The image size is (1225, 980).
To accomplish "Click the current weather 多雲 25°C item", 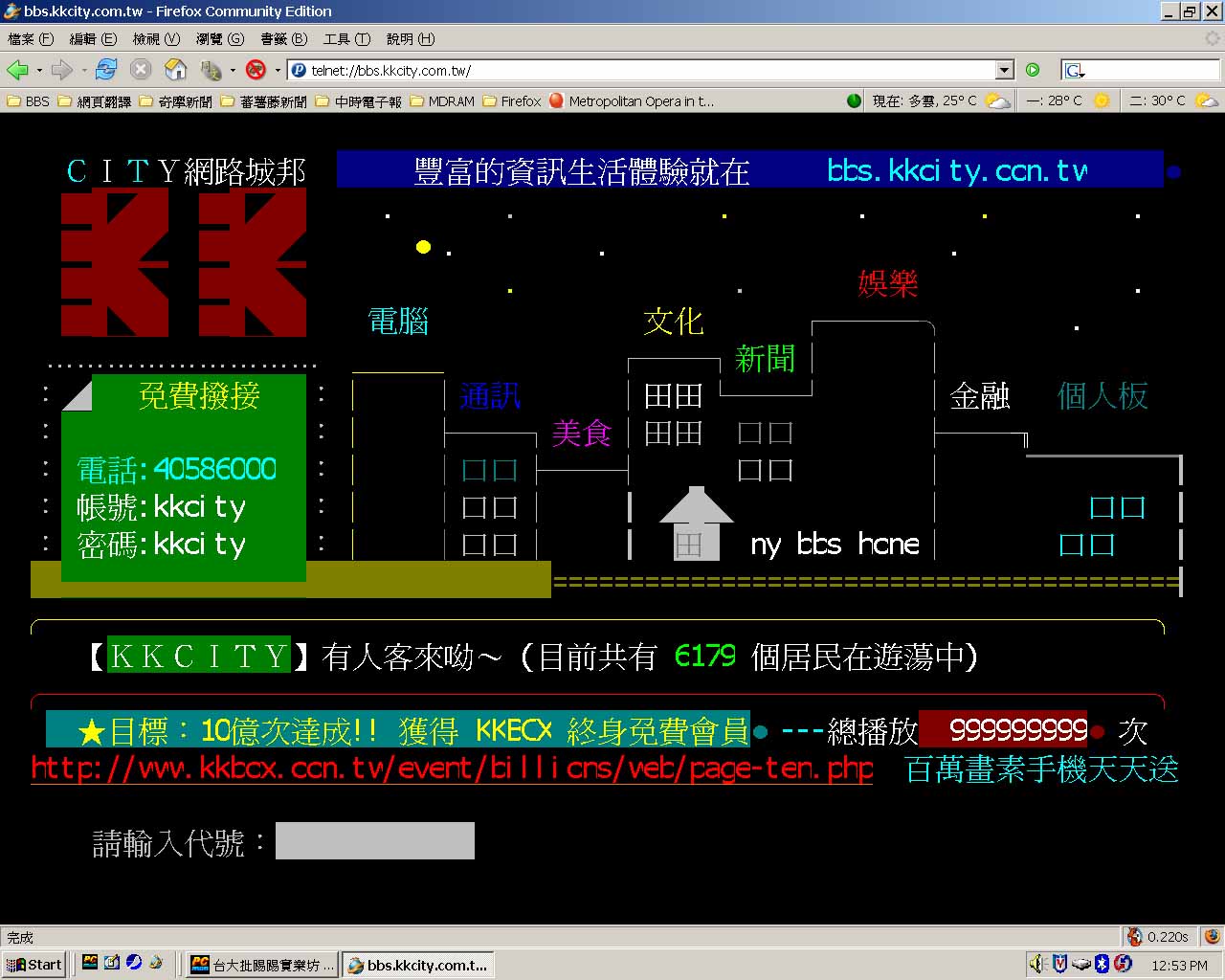I will coord(940,100).
